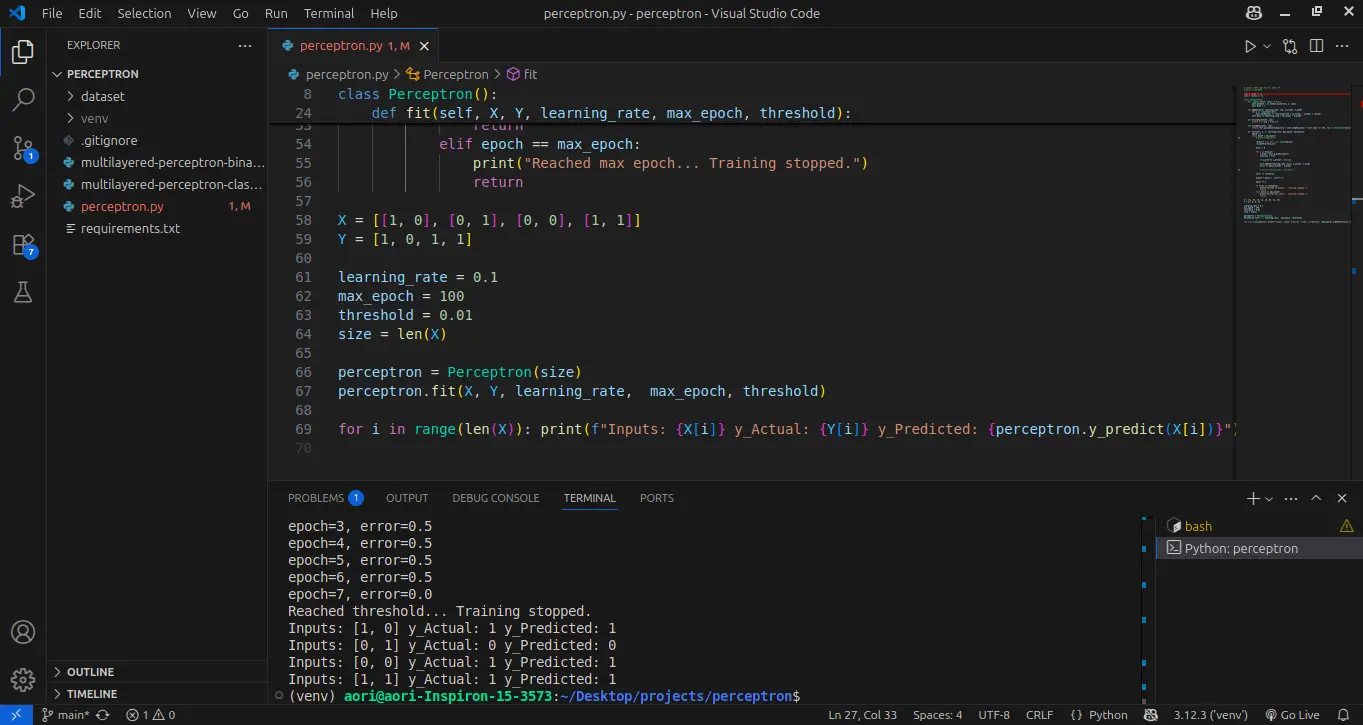Run the Python file with the play button
Image resolution: width=1363 pixels, height=725 pixels.
point(1248,45)
